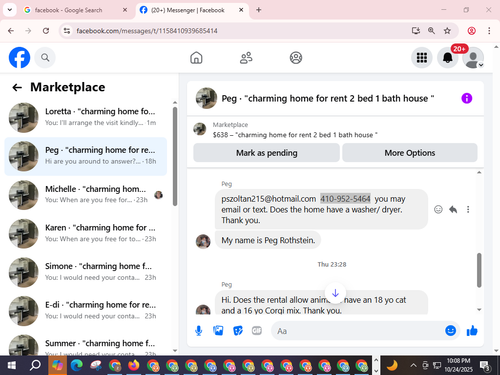Open the Windows Start menu

[x=12, y=366]
